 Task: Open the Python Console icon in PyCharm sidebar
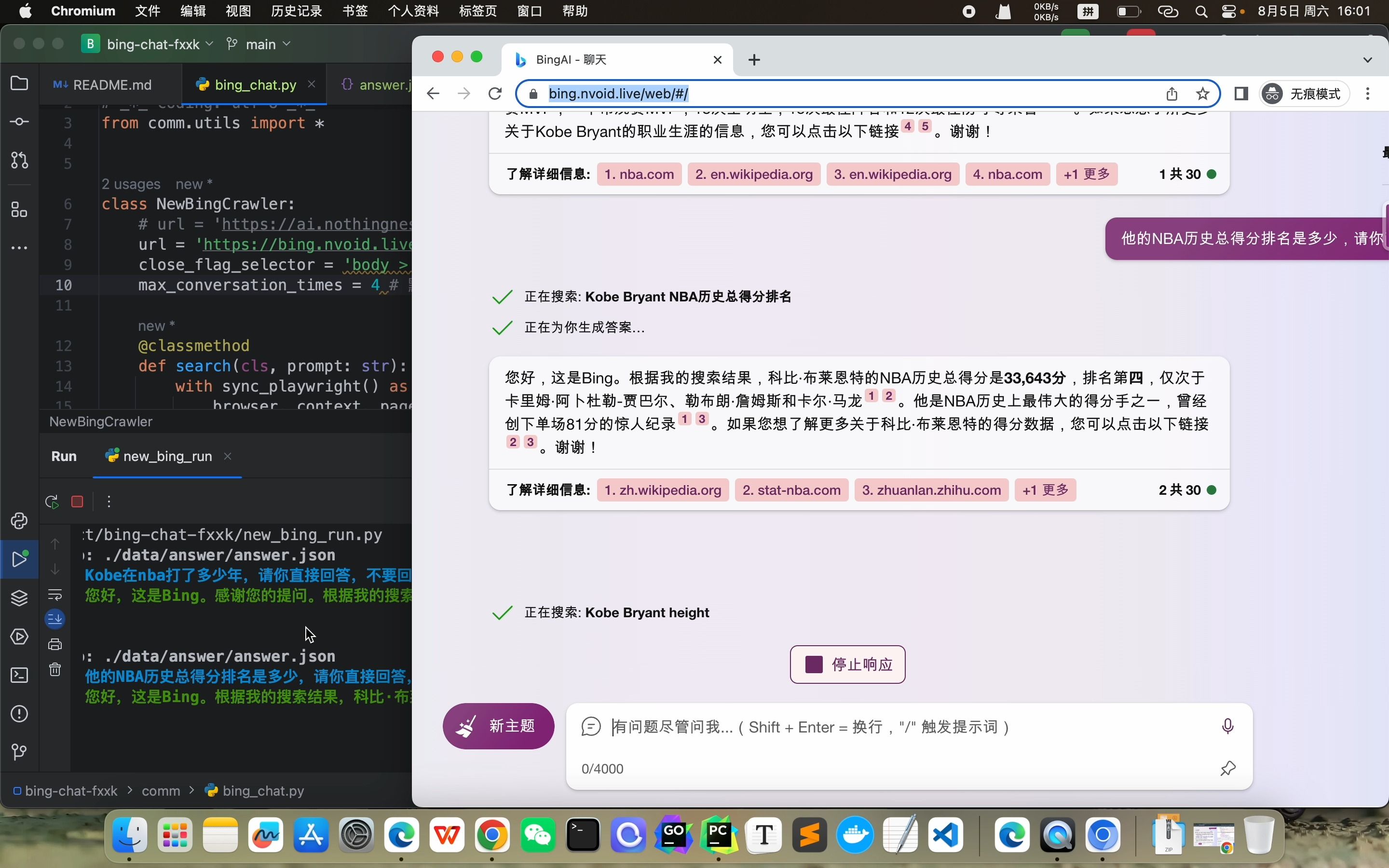coord(19,521)
